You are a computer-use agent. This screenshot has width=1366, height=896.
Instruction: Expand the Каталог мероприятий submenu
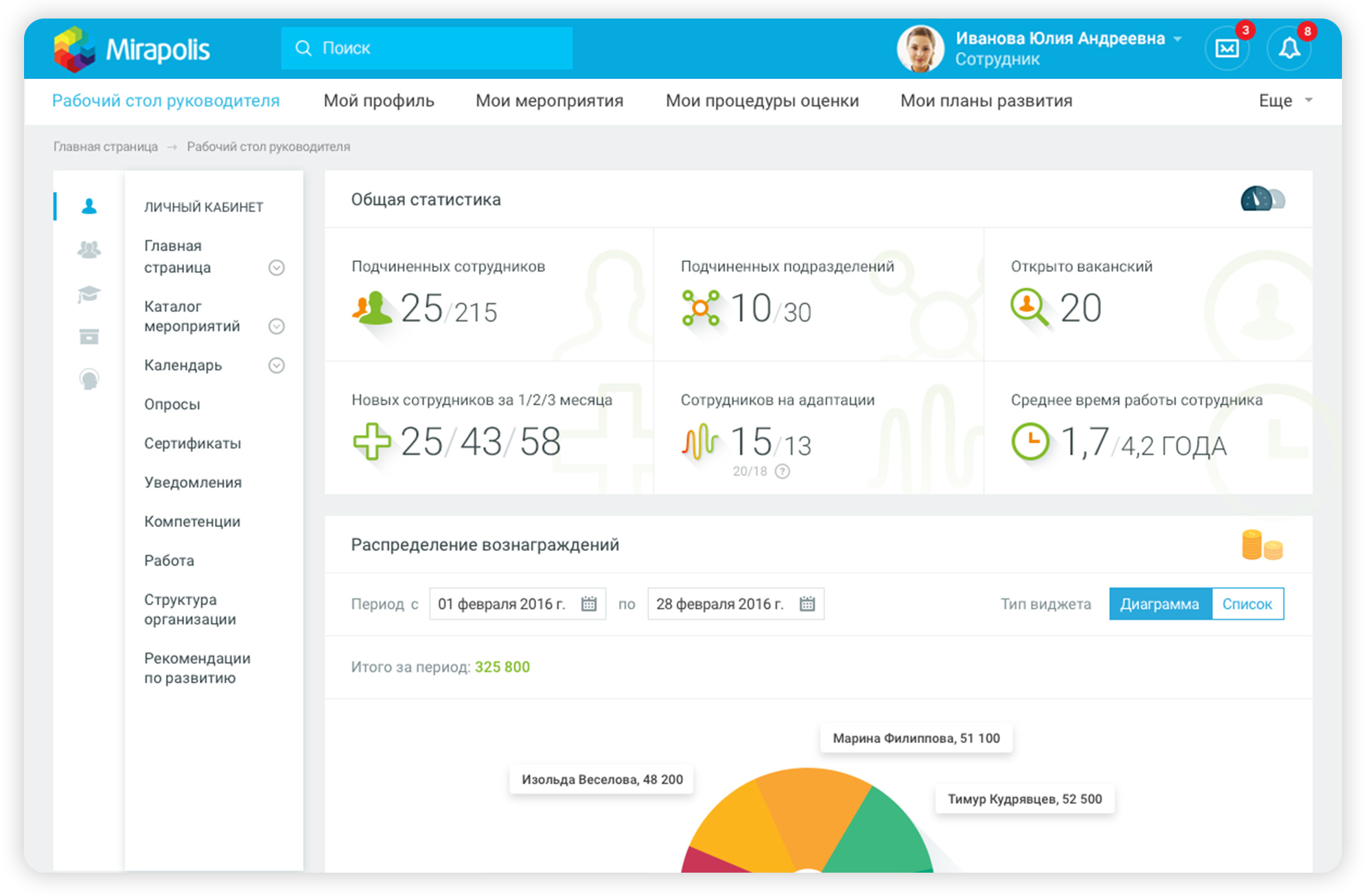[276, 326]
